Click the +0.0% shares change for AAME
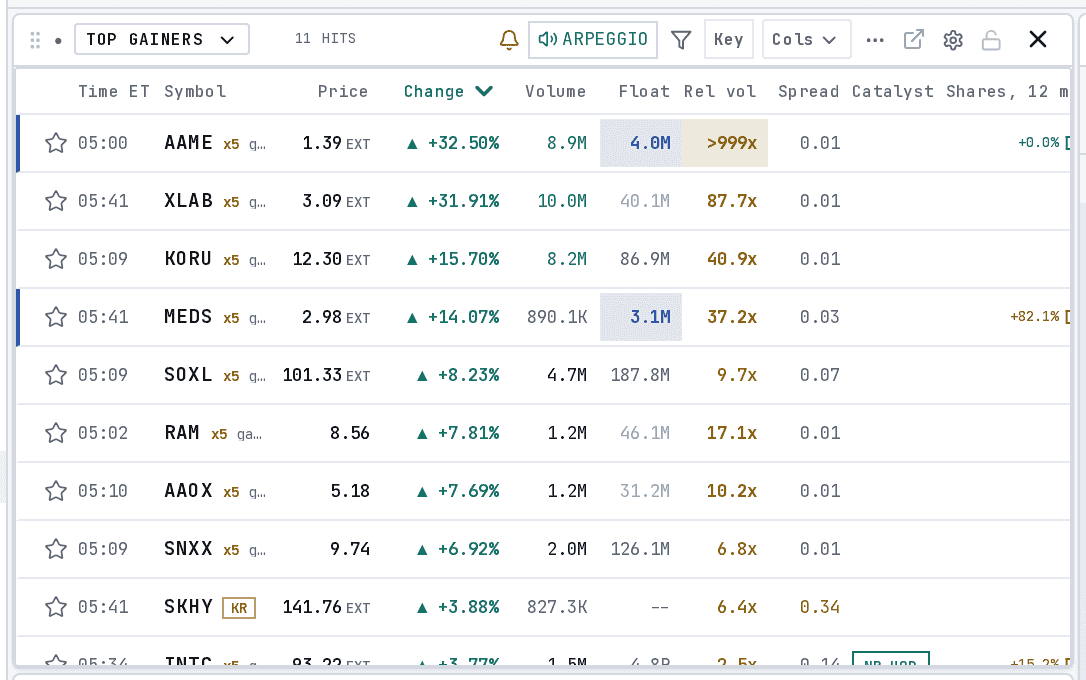Viewport: 1086px width, 680px height. pyautogui.click(x=1038, y=142)
